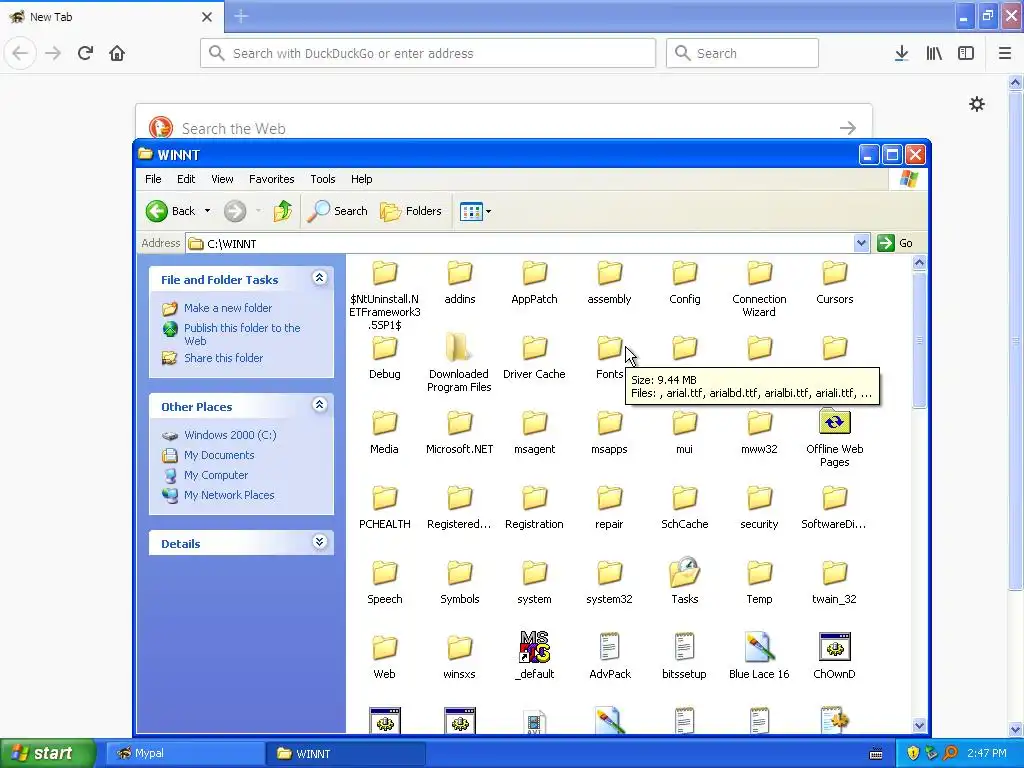The width and height of the screenshot is (1024, 768).
Task: Collapse the Other Places panel
Action: [319, 406]
